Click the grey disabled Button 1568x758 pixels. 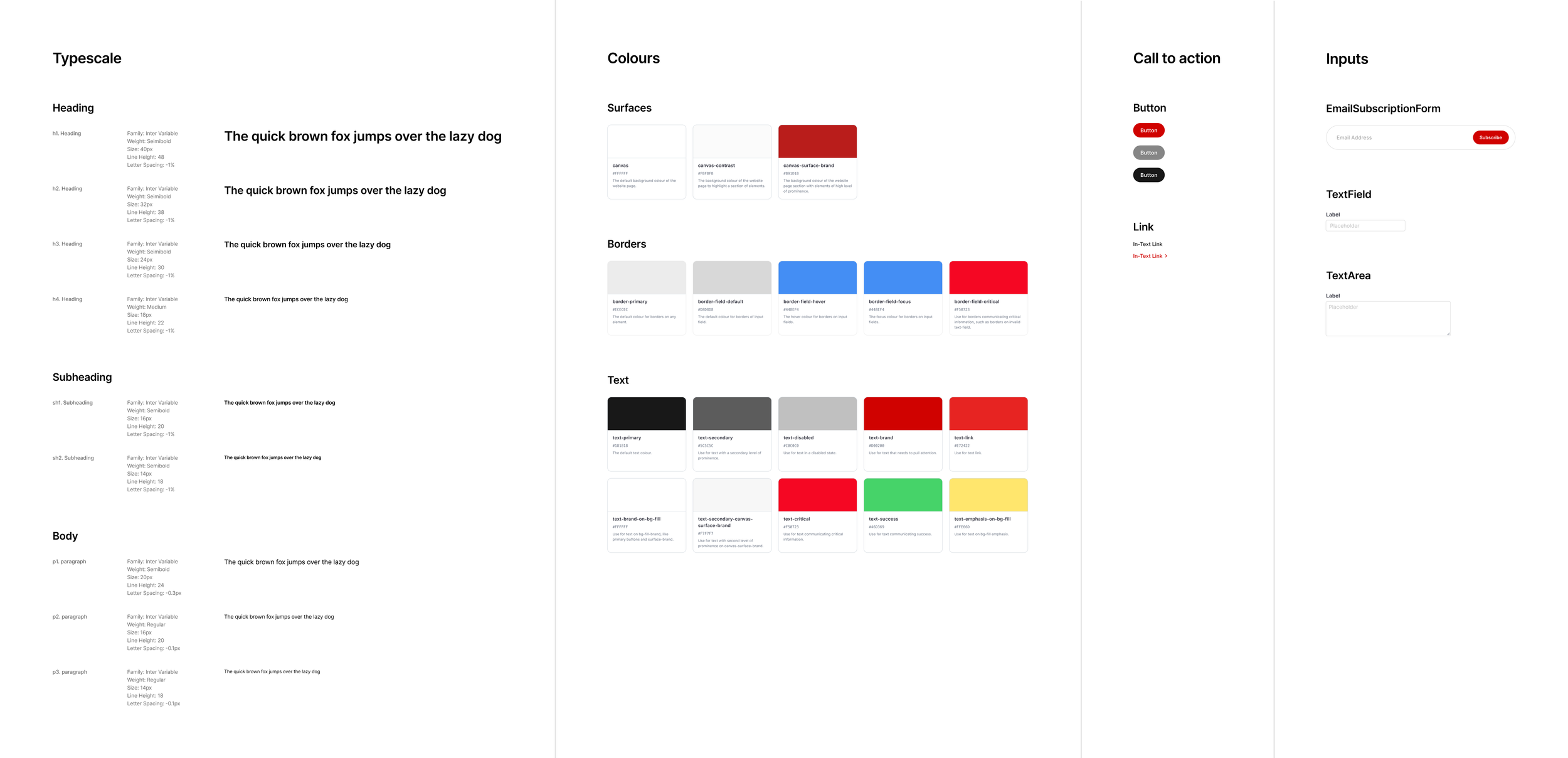point(1148,152)
